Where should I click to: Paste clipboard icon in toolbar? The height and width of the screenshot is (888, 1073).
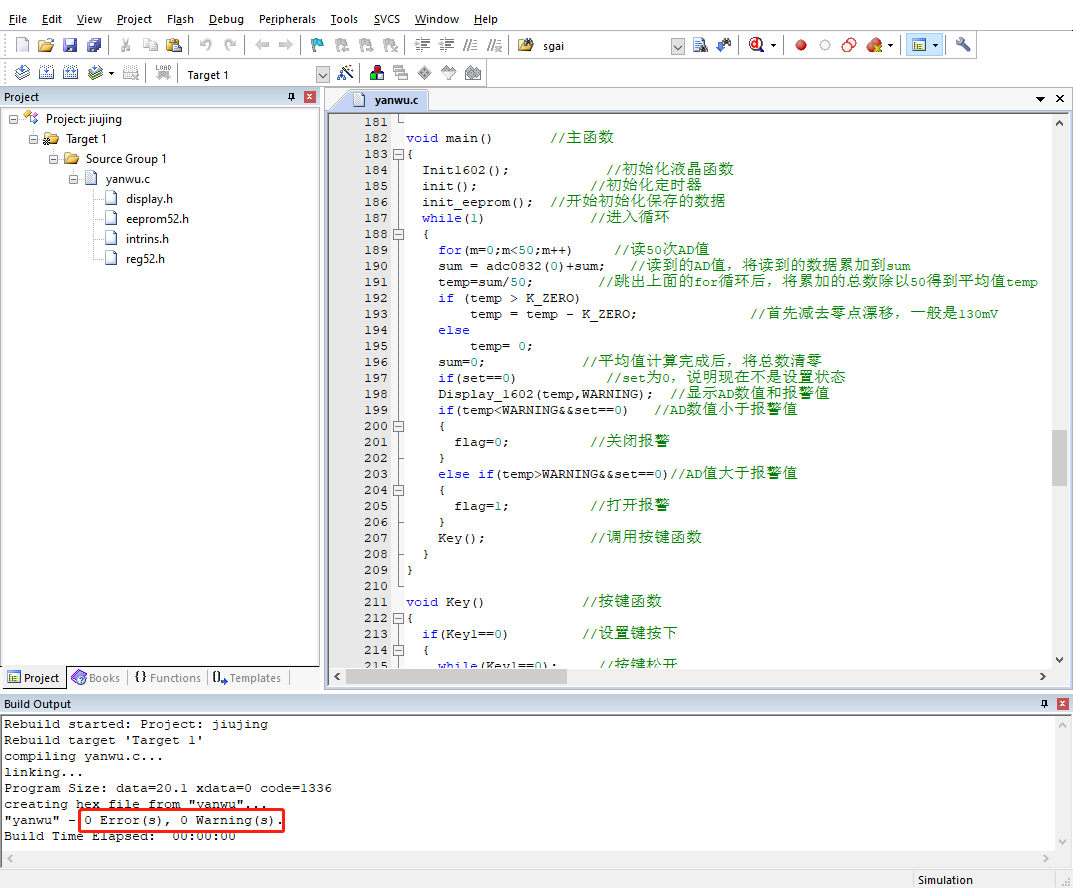click(174, 46)
